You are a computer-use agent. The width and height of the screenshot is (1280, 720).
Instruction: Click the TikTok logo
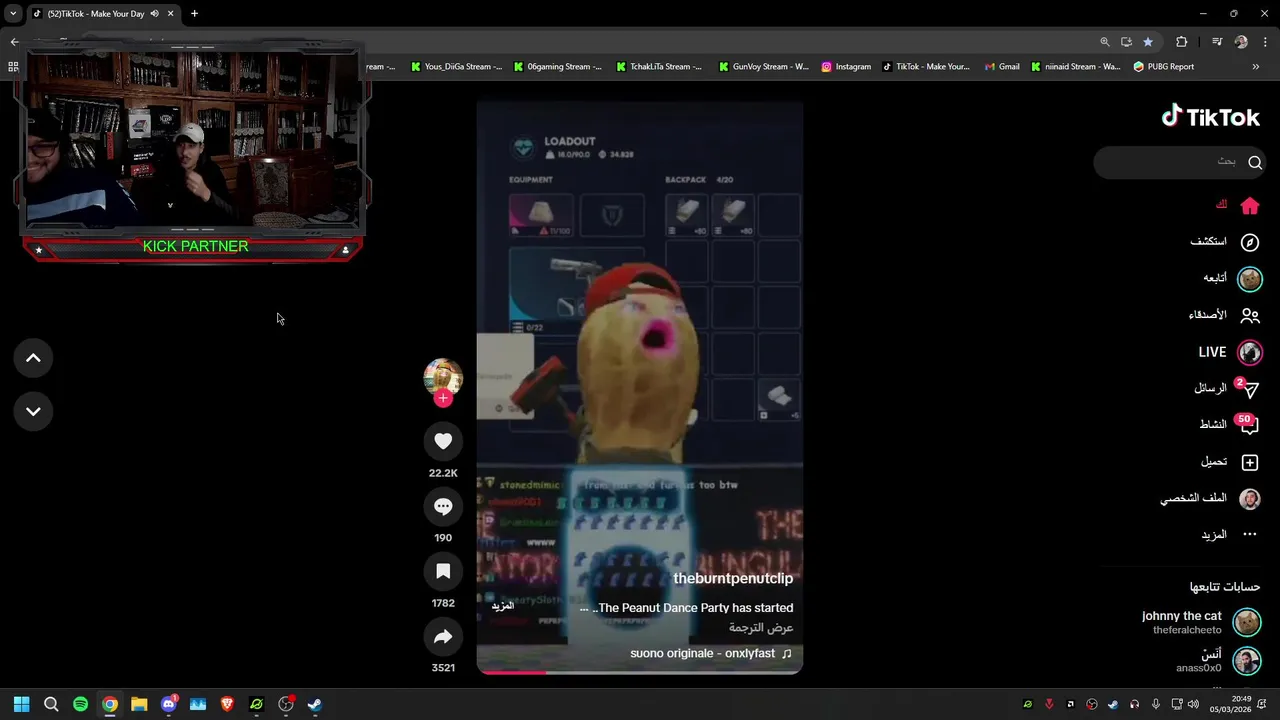tap(1210, 117)
